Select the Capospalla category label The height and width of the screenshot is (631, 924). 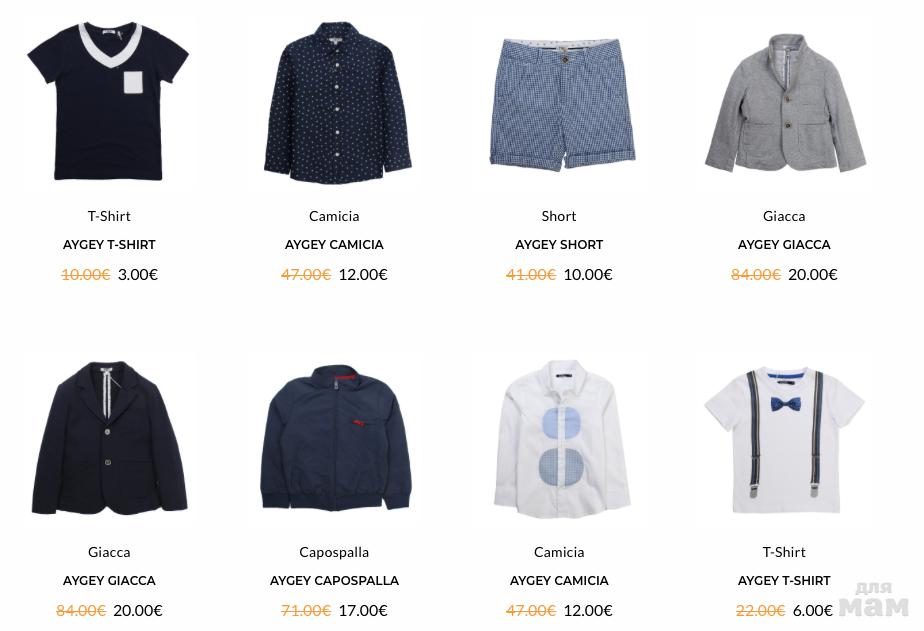point(334,553)
